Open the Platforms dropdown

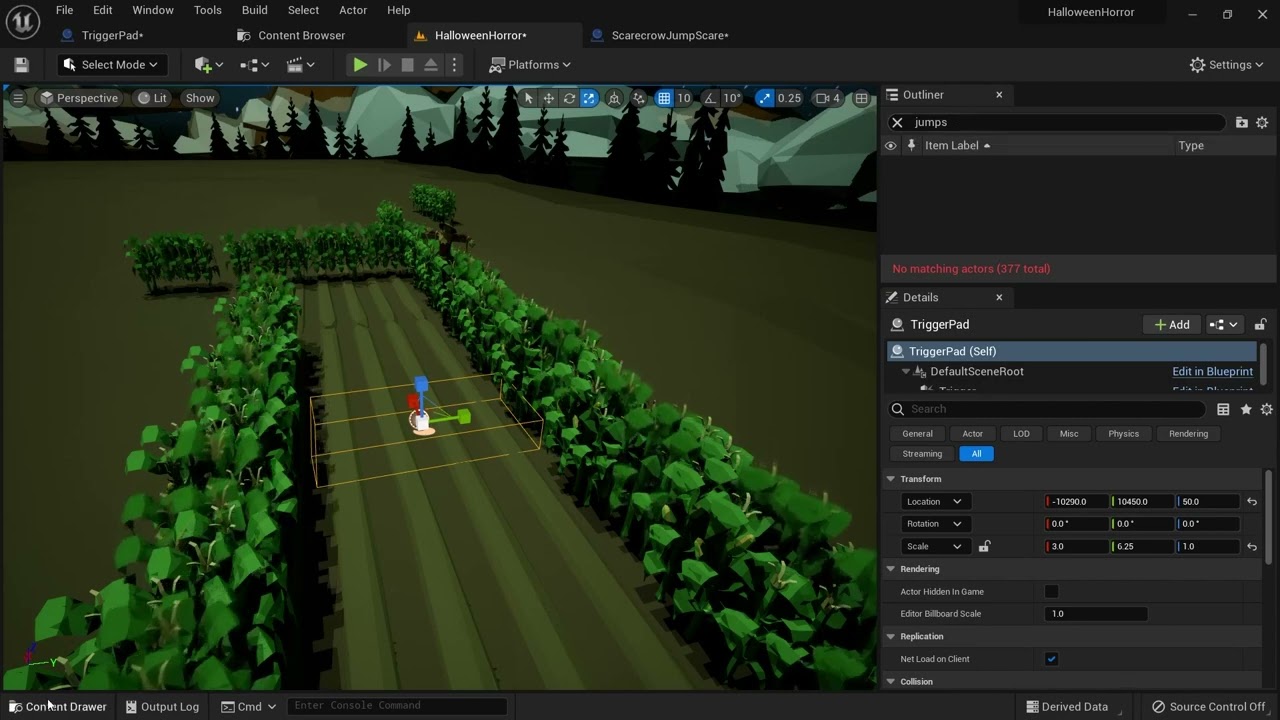click(x=530, y=65)
